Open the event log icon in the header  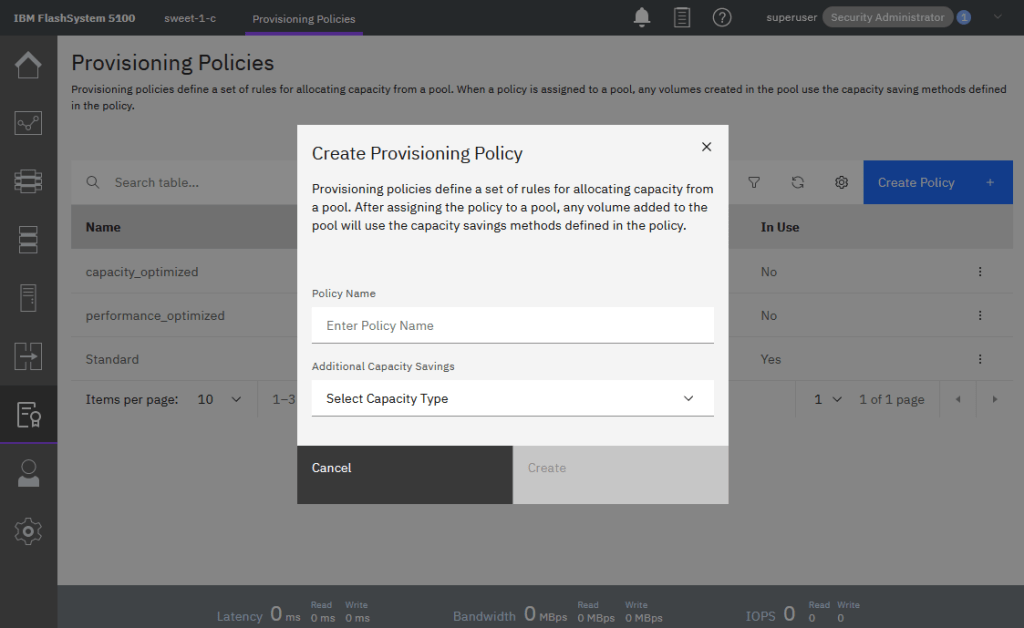681,17
